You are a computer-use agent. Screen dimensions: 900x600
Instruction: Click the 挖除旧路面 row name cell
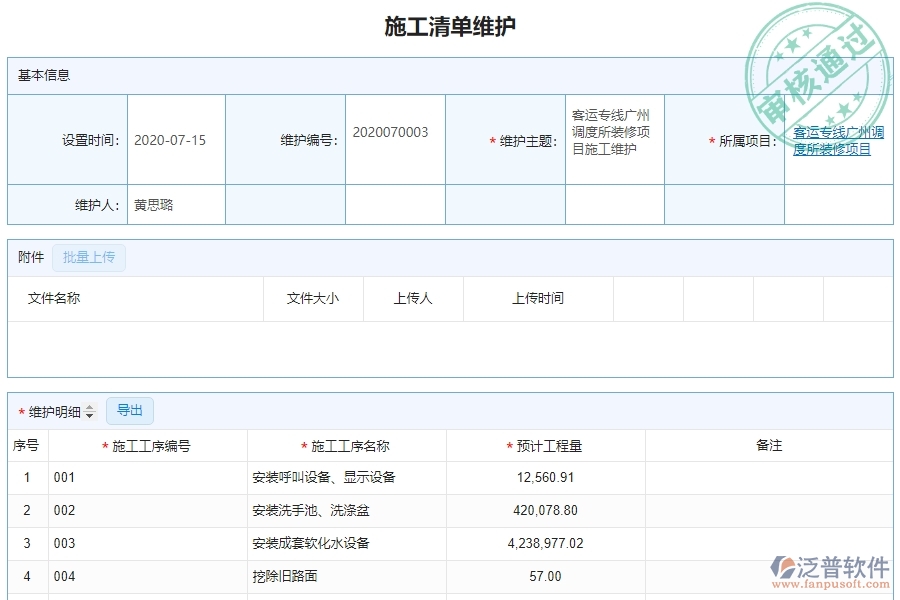[346, 577]
